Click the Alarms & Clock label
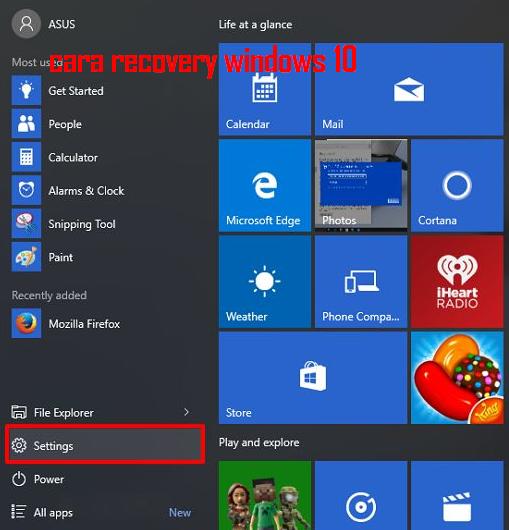Image resolution: width=509 pixels, height=530 pixels. click(x=86, y=191)
